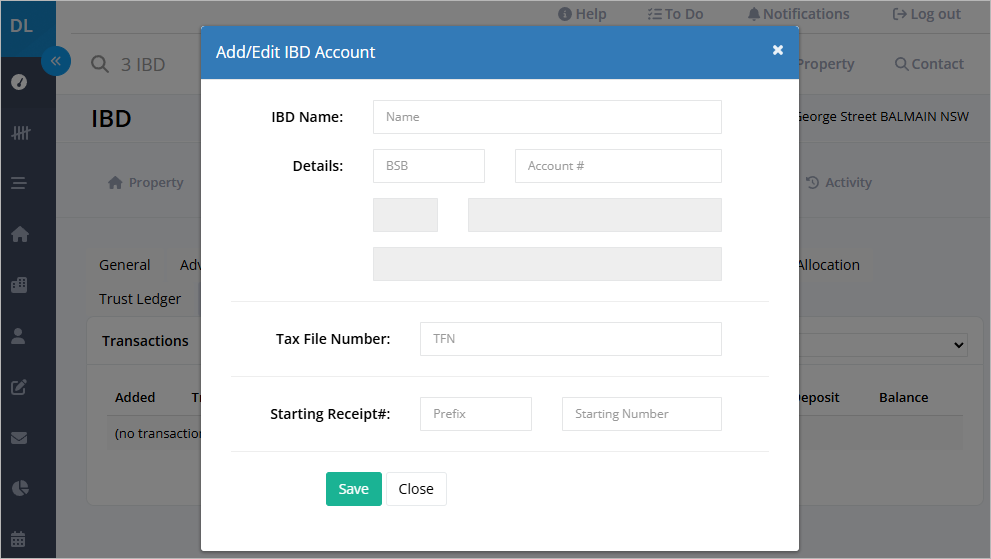Select the Allocation sub-tab
This screenshot has height=559, width=991.
pyautogui.click(x=828, y=265)
